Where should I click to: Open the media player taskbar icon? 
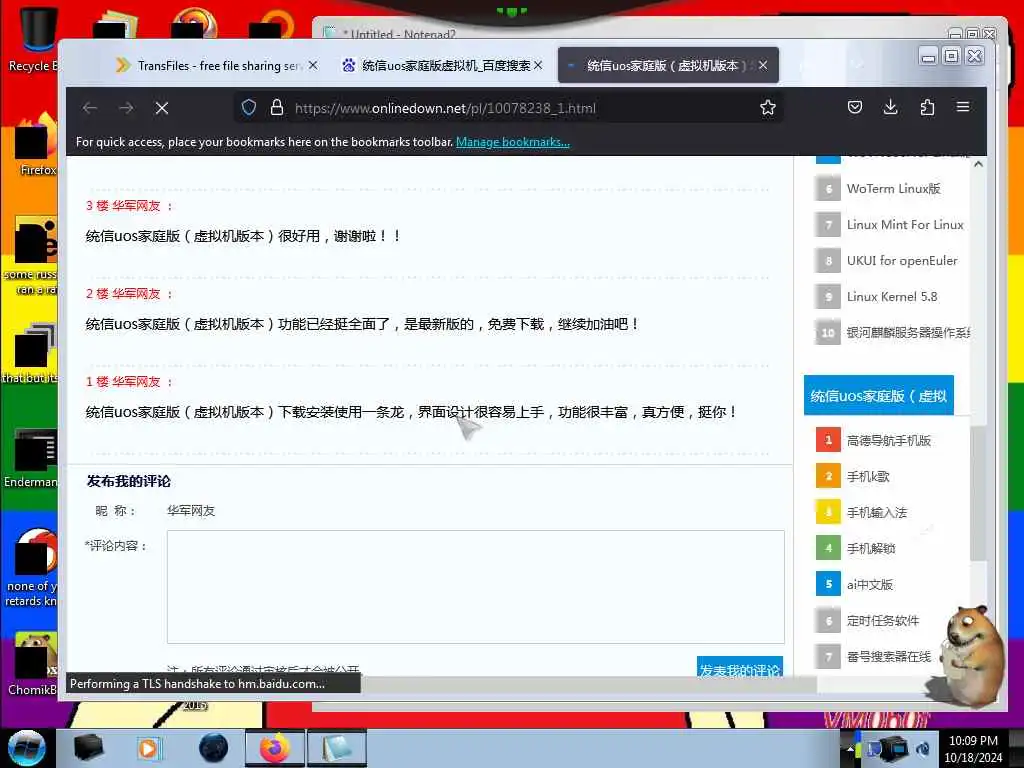click(149, 748)
